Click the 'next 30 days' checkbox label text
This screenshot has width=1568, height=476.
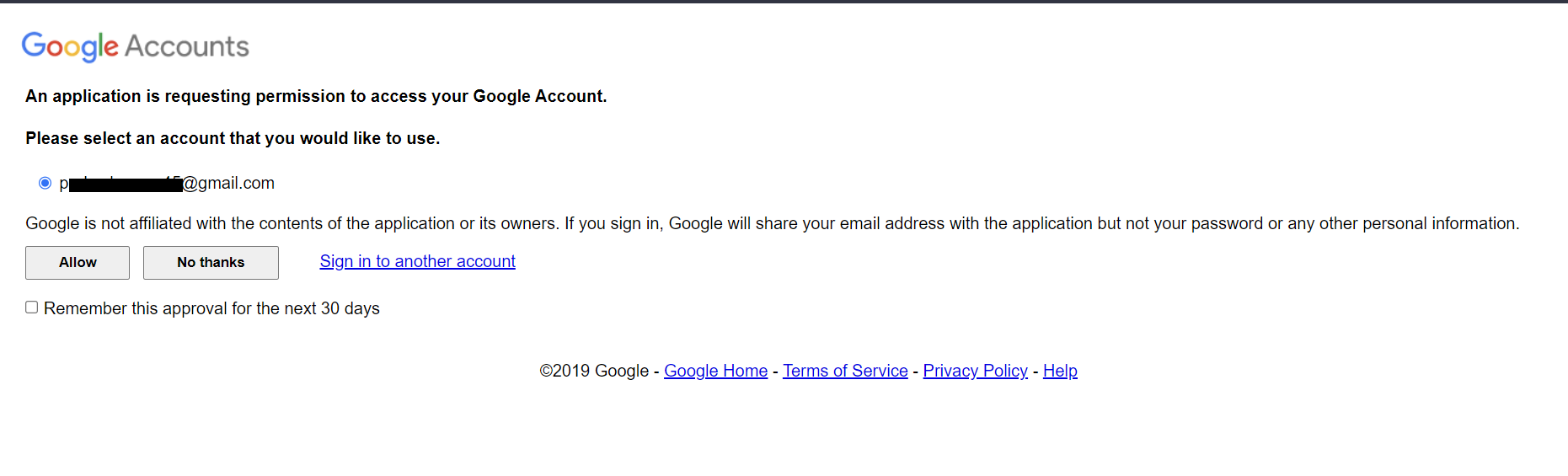(332, 308)
